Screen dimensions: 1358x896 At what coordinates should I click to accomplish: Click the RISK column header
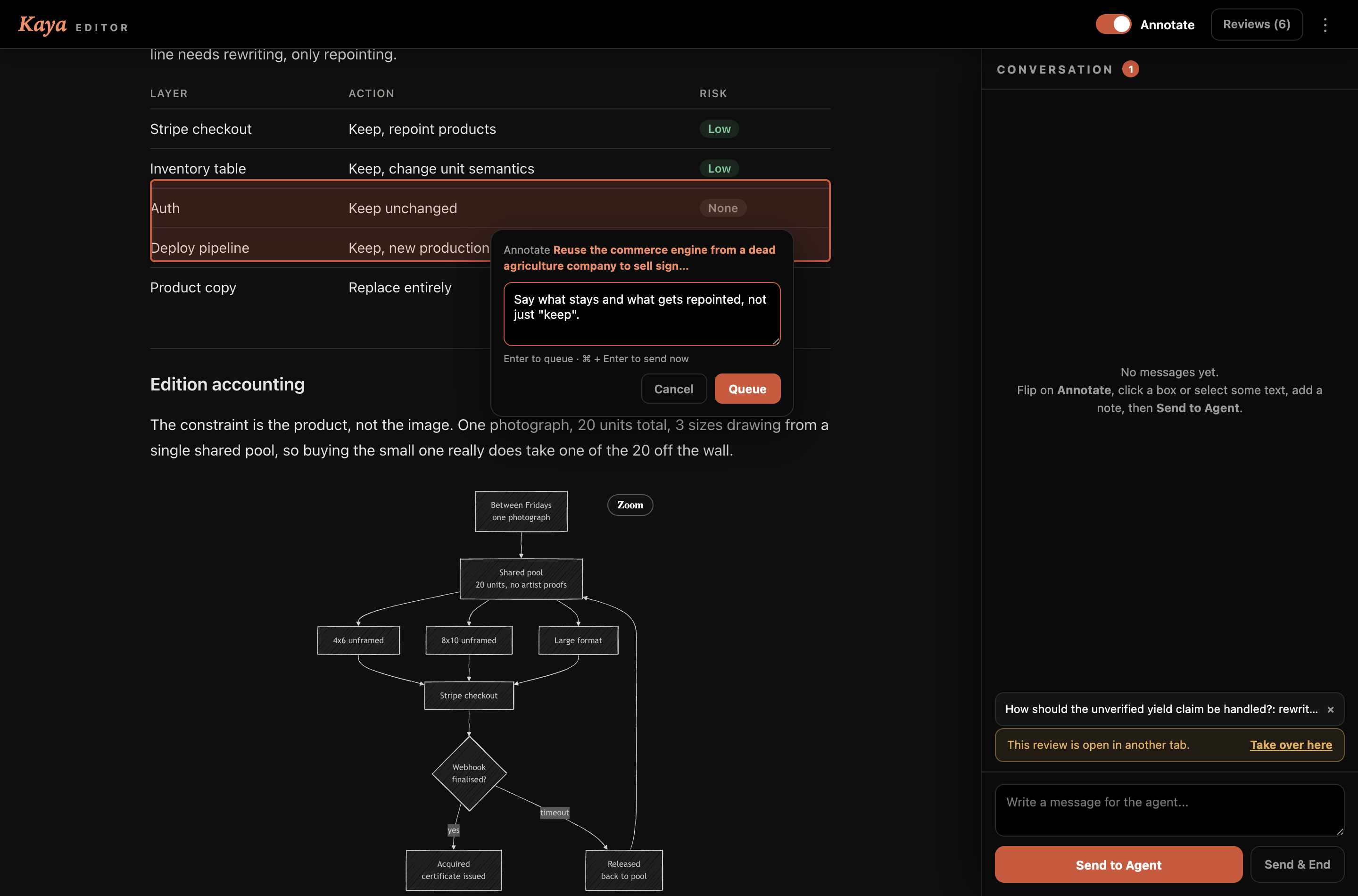[x=713, y=93]
